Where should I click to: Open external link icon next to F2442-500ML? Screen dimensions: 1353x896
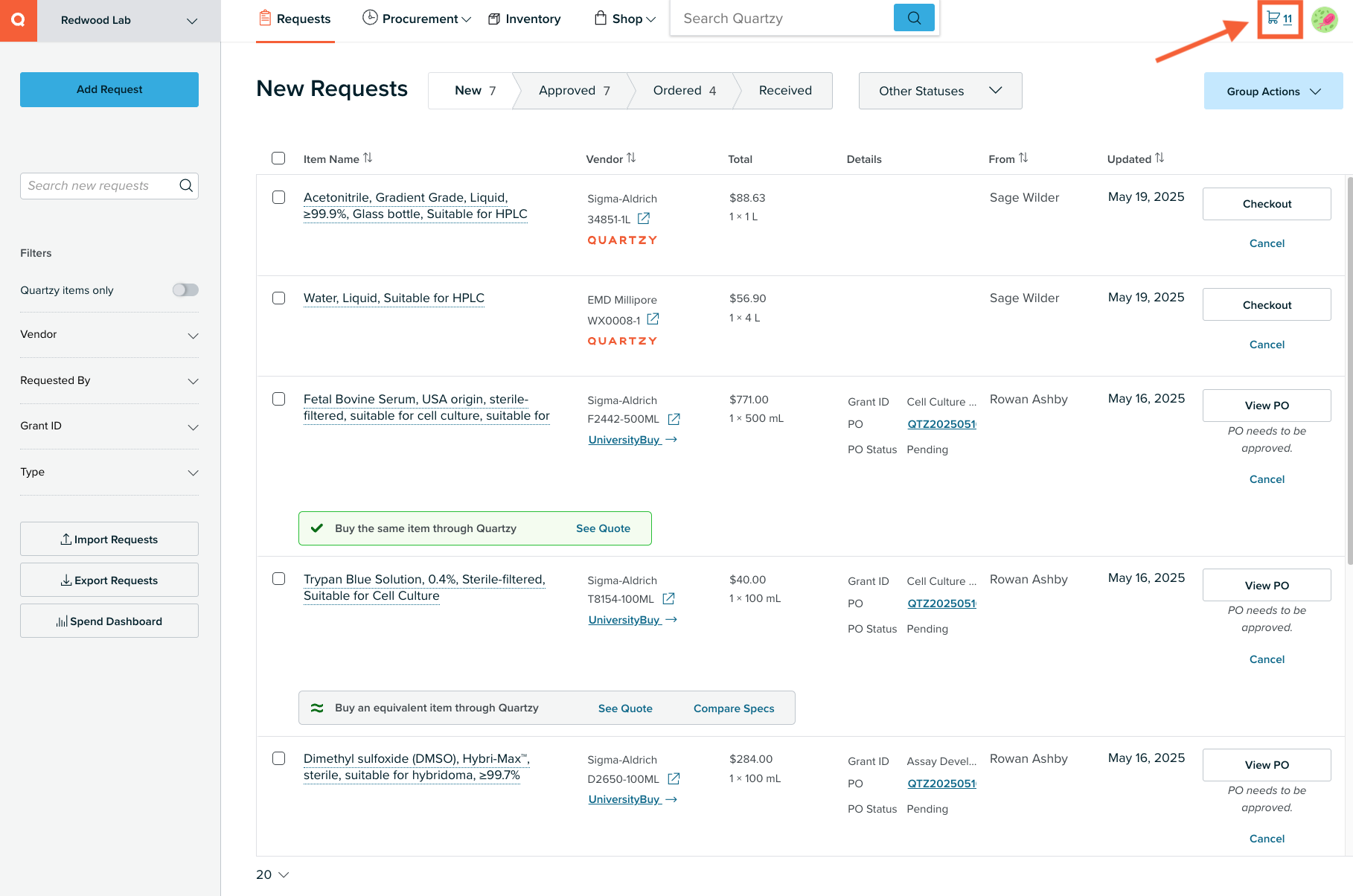click(x=674, y=419)
